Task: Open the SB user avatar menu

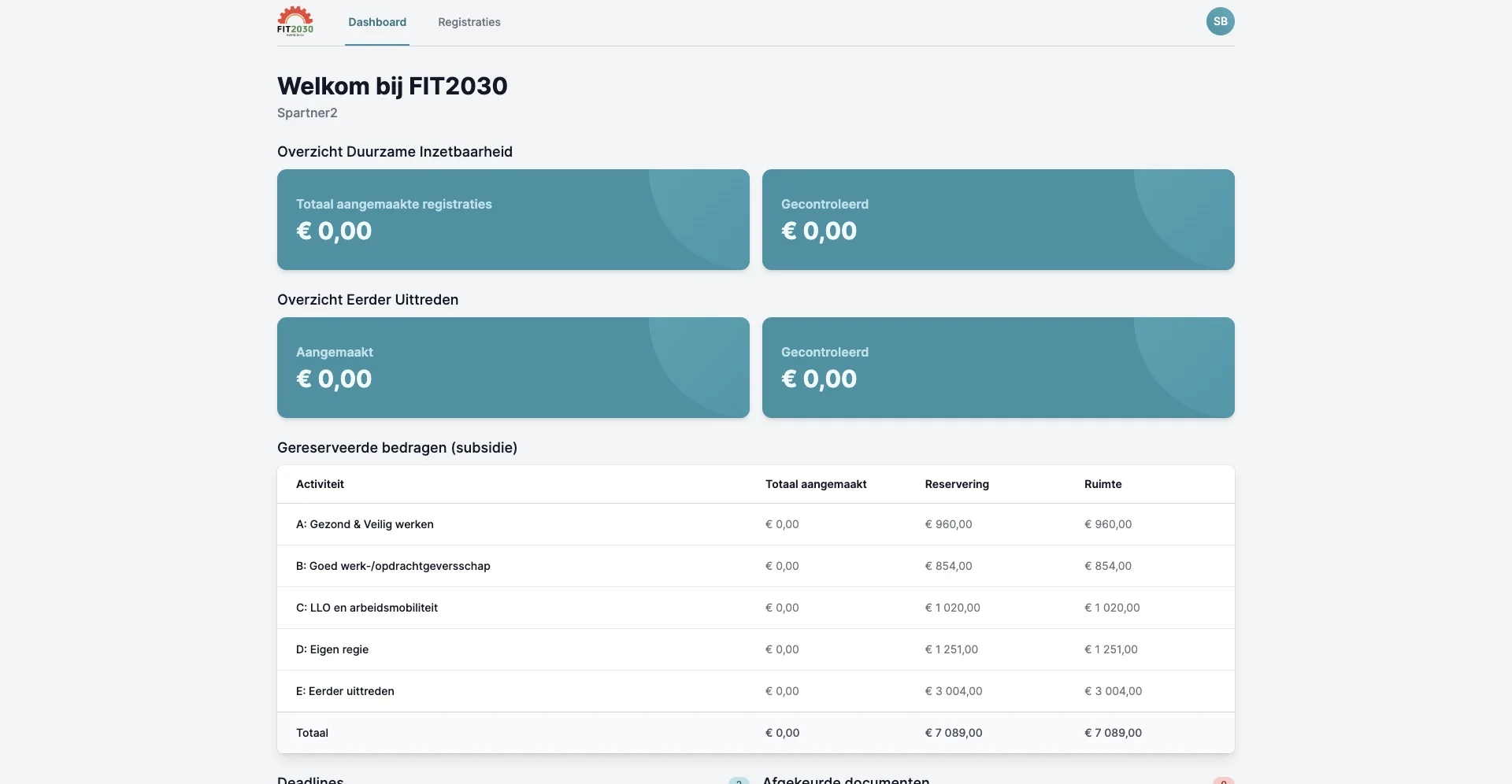Action: pos(1220,21)
